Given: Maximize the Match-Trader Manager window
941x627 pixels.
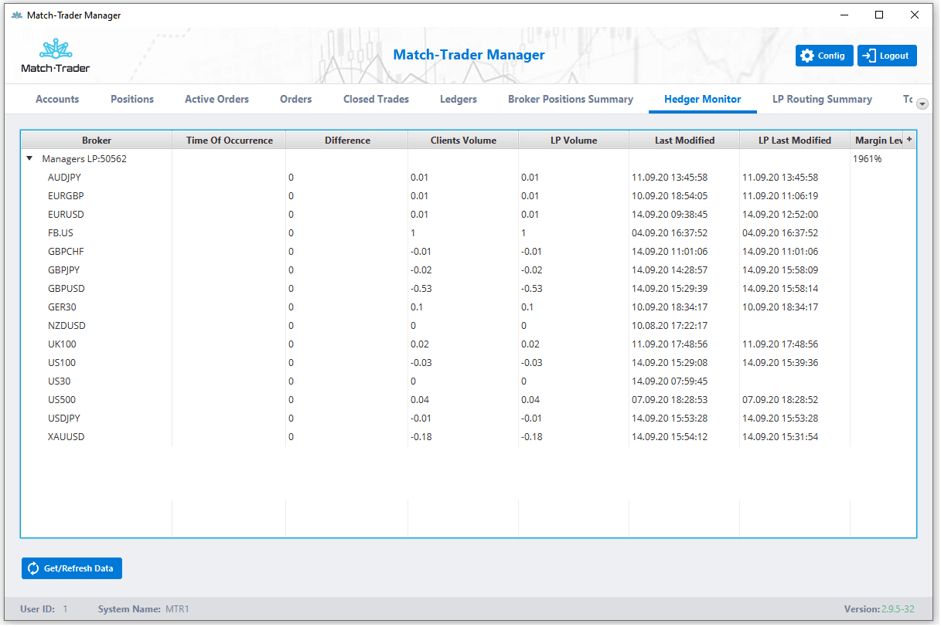Looking at the screenshot, I should tap(879, 15).
